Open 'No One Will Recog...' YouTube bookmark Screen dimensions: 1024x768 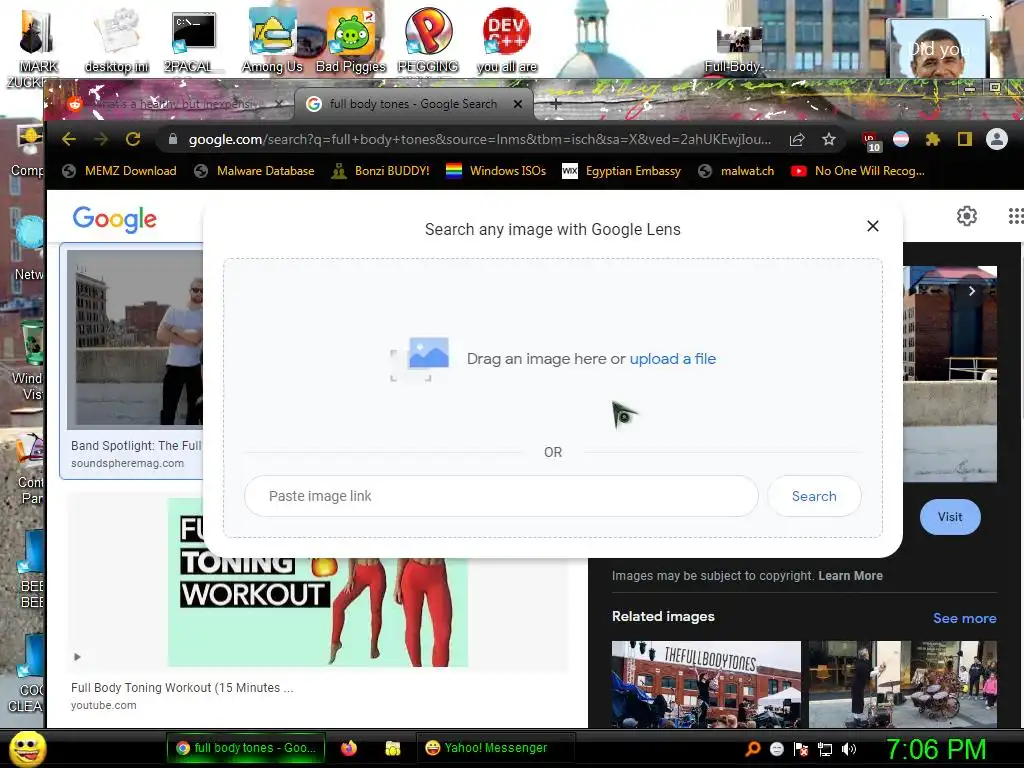(858, 171)
